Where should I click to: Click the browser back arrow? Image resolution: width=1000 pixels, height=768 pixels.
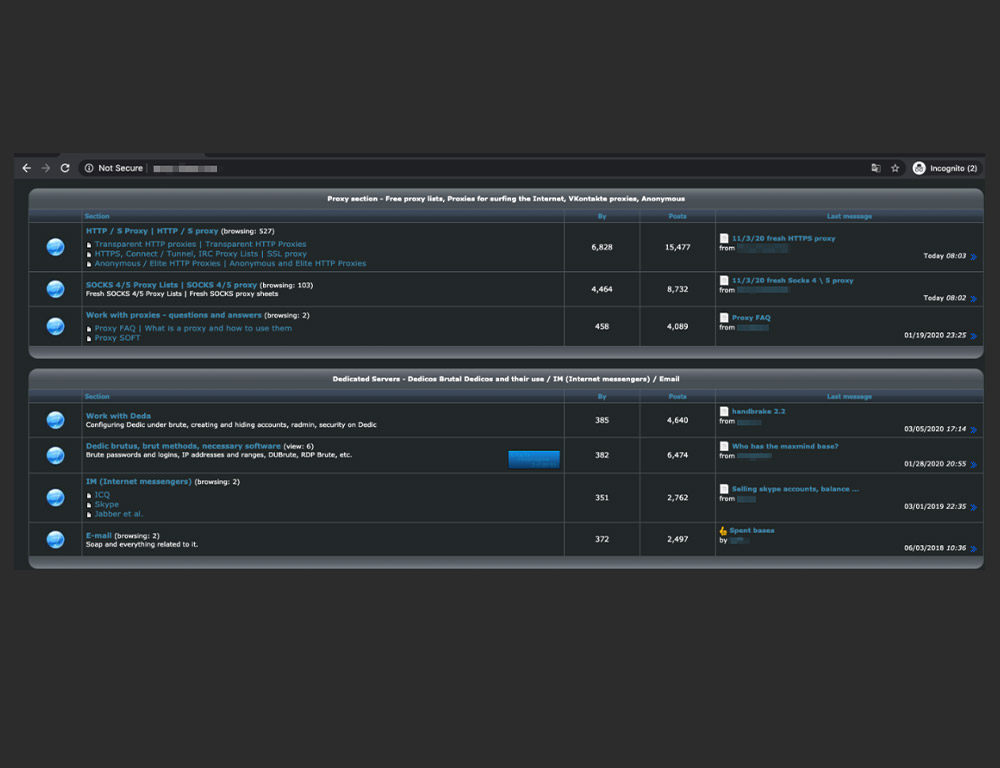(27, 168)
